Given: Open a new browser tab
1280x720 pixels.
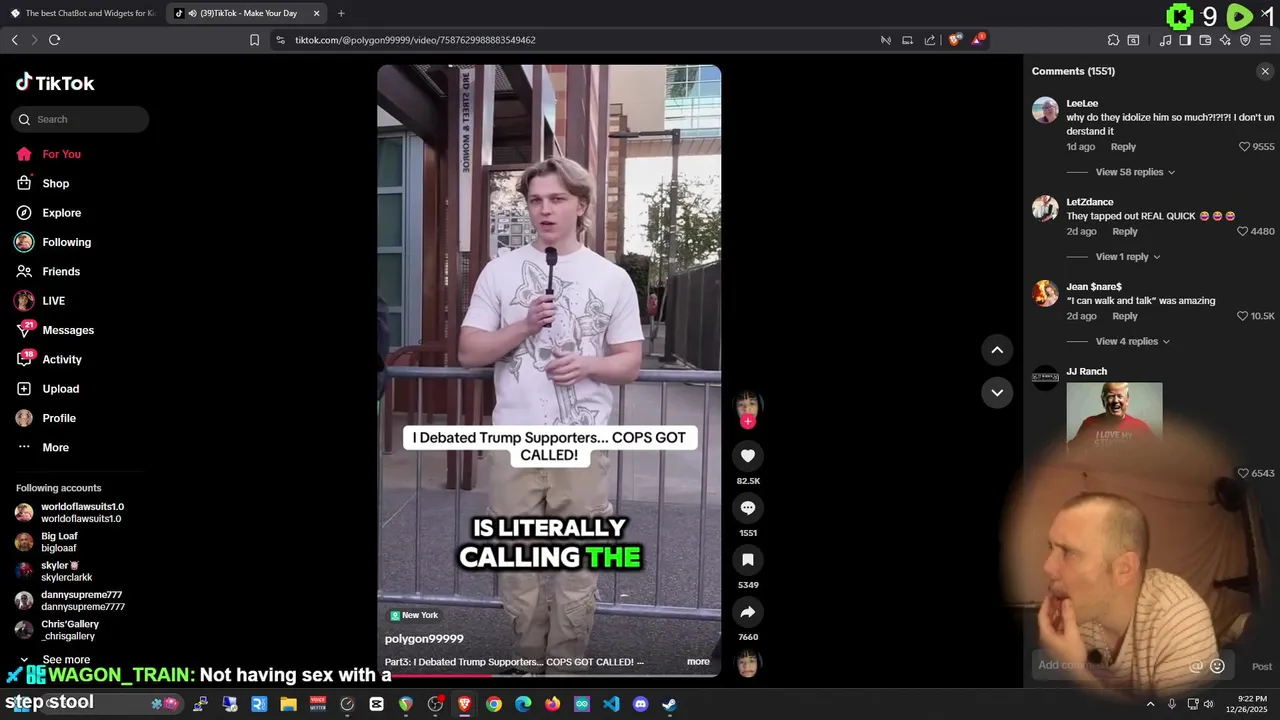Looking at the screenshot, I should coord(341,13).
